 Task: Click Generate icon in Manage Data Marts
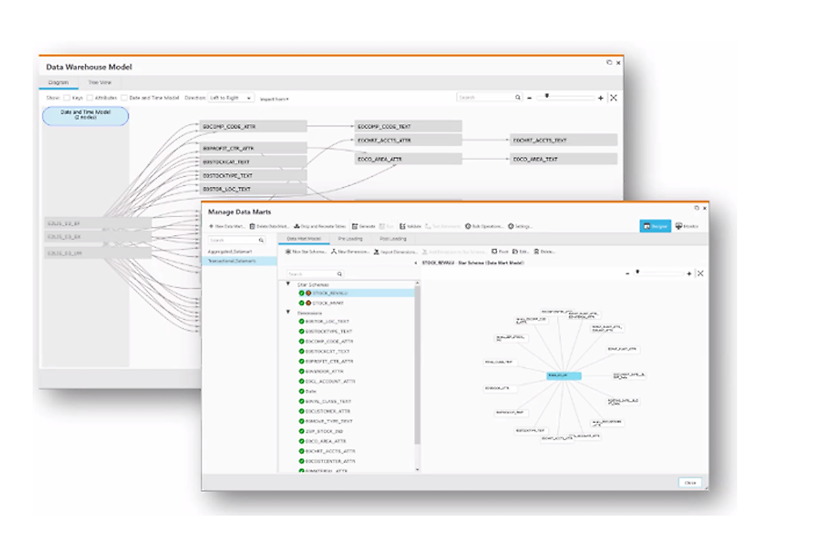coord(355,227)
